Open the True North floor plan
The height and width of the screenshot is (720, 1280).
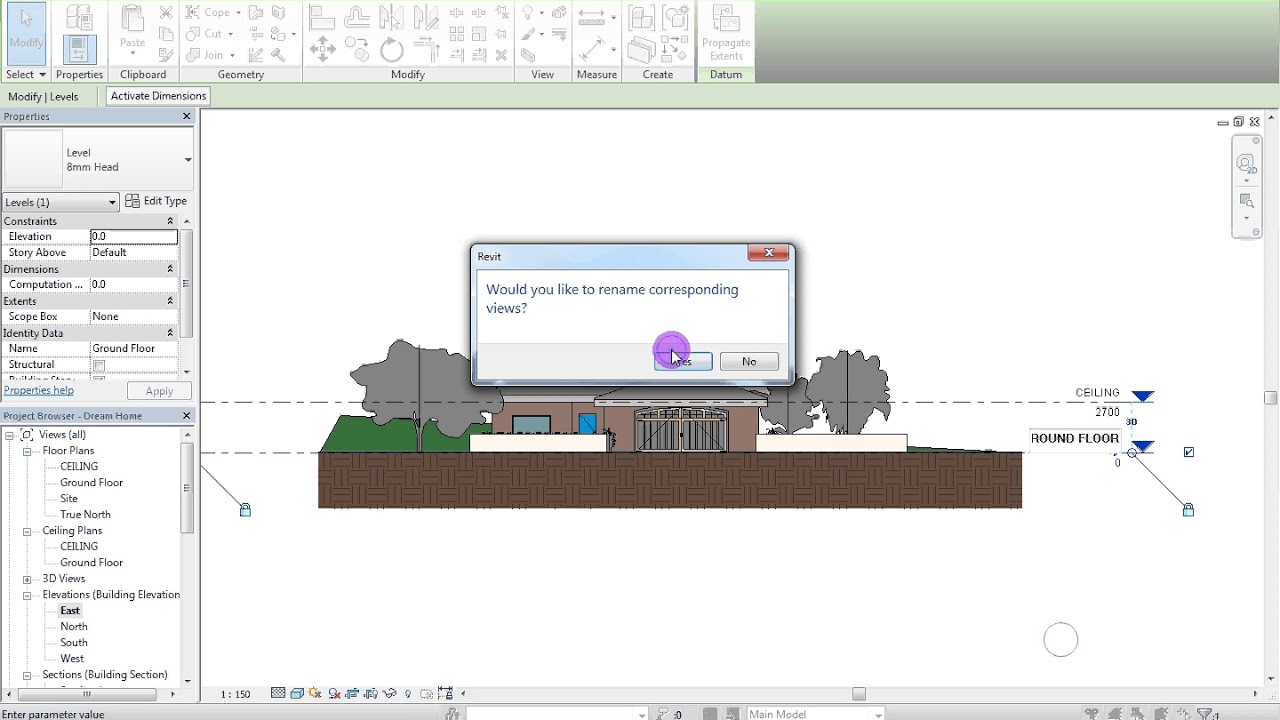[x=85, y=514]
